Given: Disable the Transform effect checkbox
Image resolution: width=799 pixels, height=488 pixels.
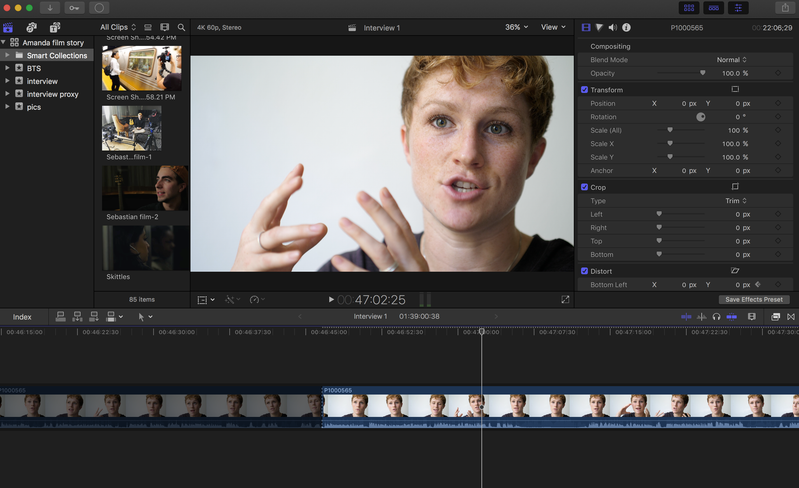Looking at the screenshot, I should point(585,90).
